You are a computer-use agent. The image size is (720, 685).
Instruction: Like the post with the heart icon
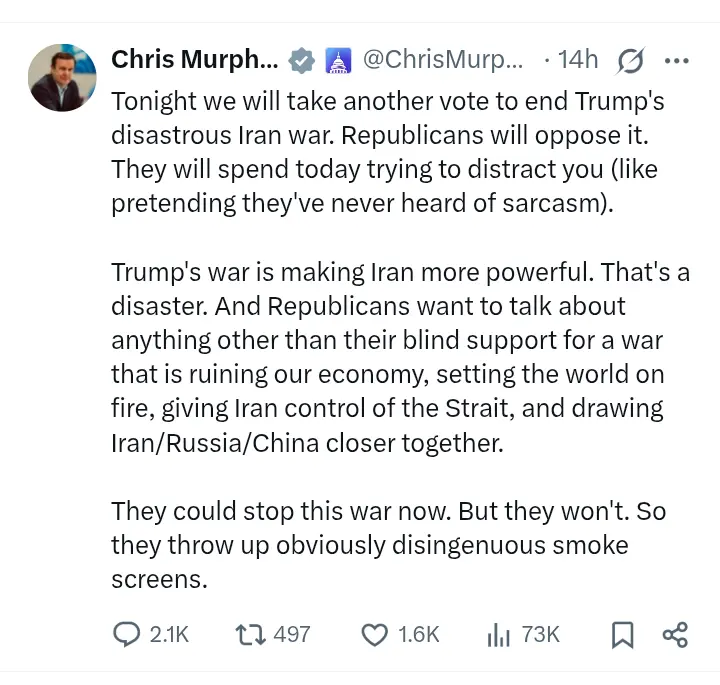click(x=374, y=634)
